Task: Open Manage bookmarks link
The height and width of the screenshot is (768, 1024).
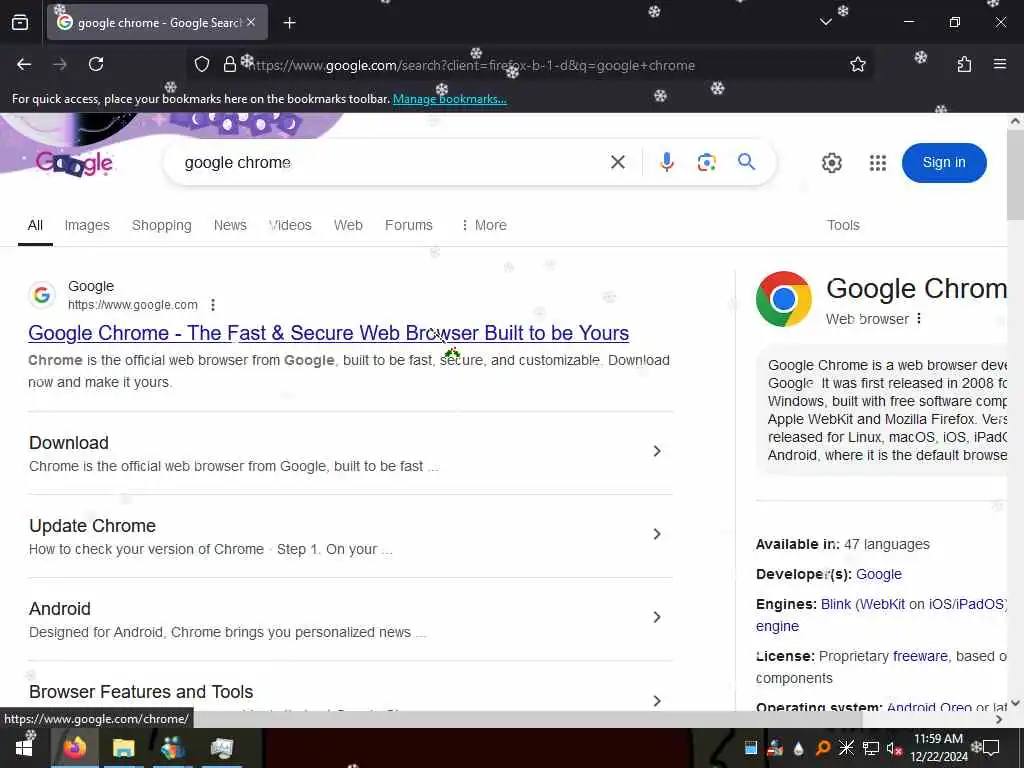Action: click(x=449, y=99)
